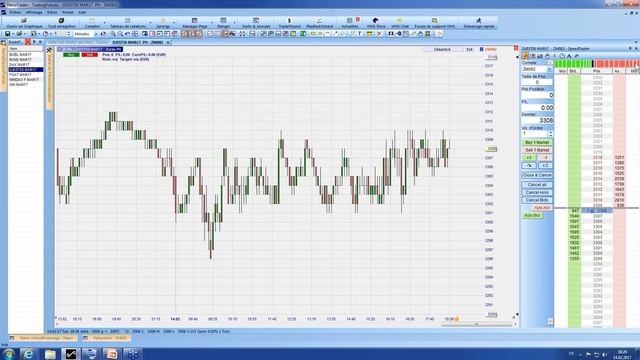Select the text tool T icon

(x=360, y=34)
